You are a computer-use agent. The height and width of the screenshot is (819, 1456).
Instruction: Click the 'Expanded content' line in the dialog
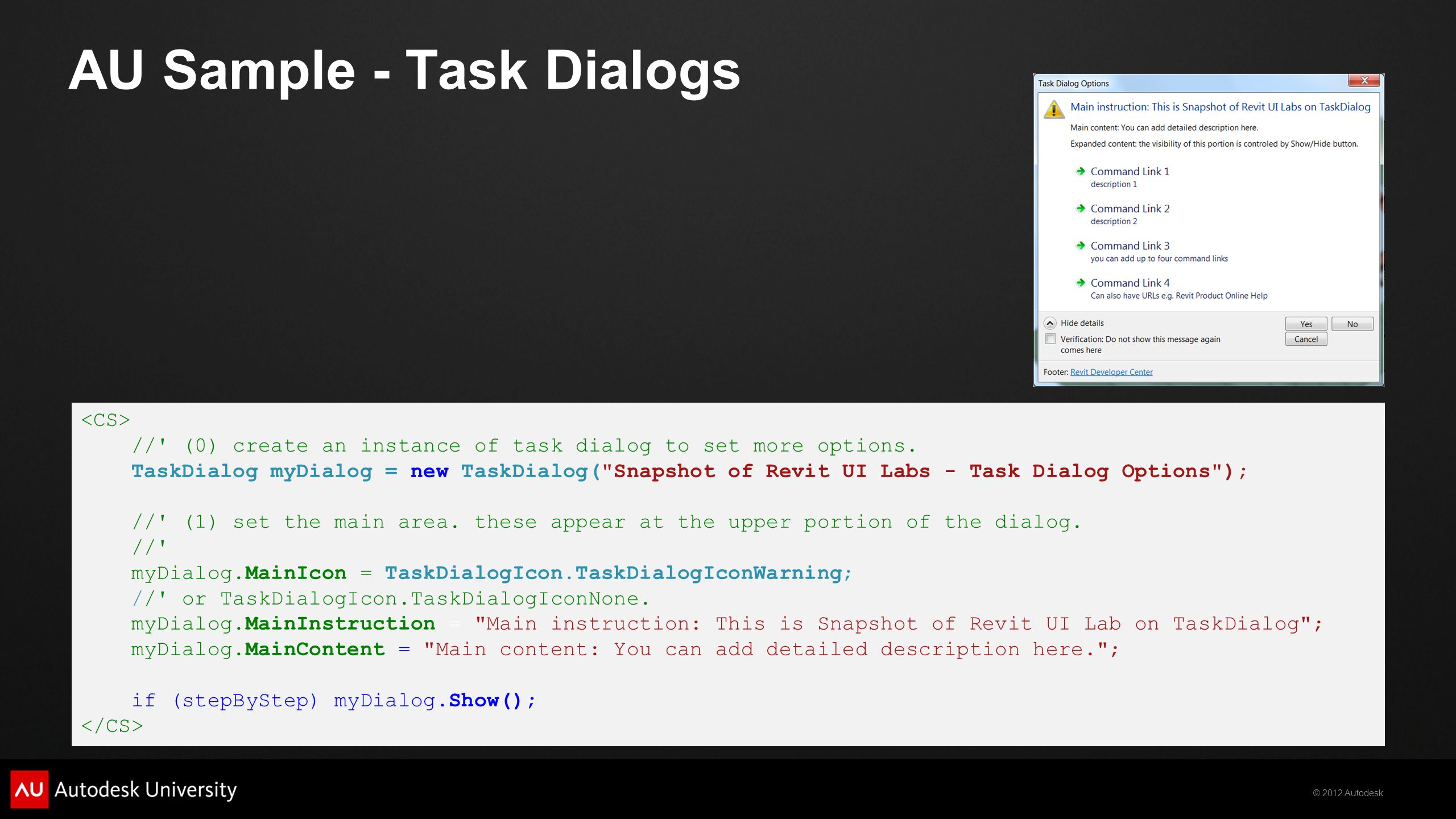point(1214,144)
